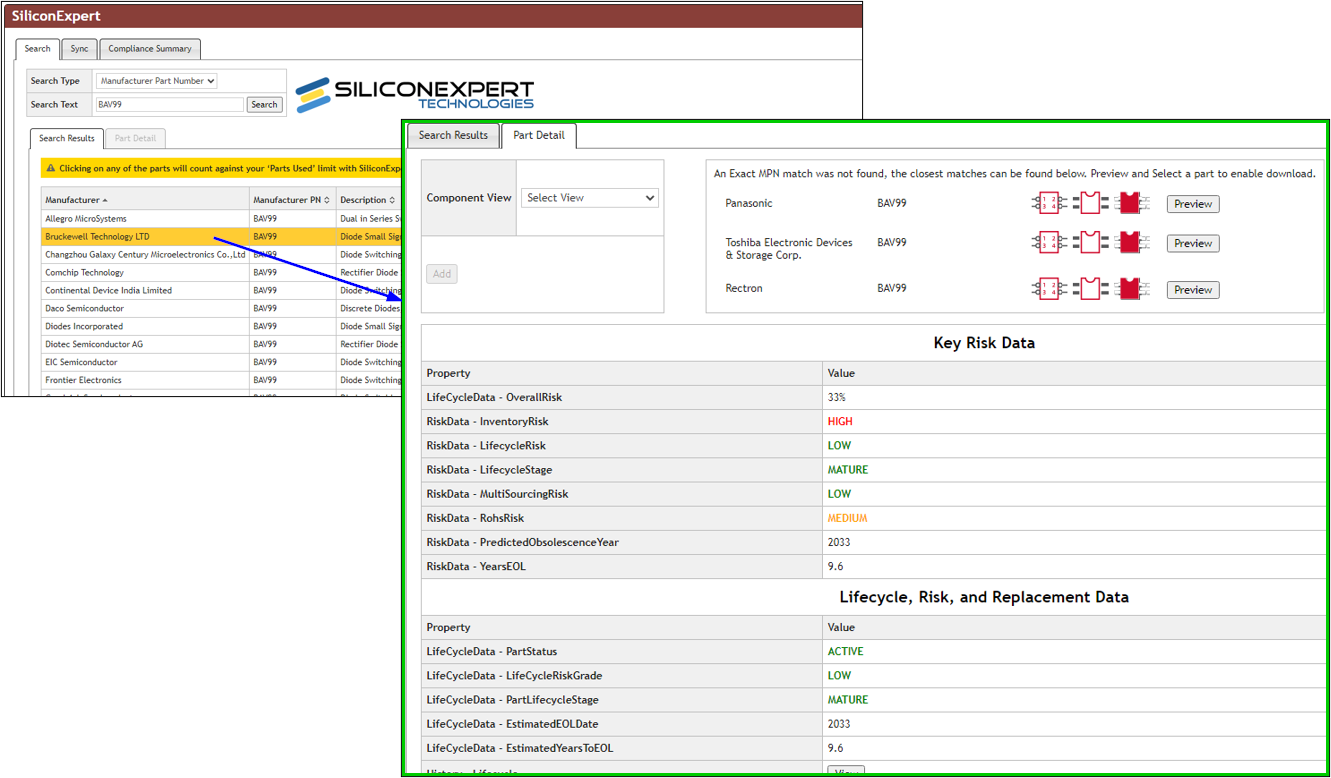Click the HIGH InventoryRisk value
1331x778 pixels.
pos(840,422)
